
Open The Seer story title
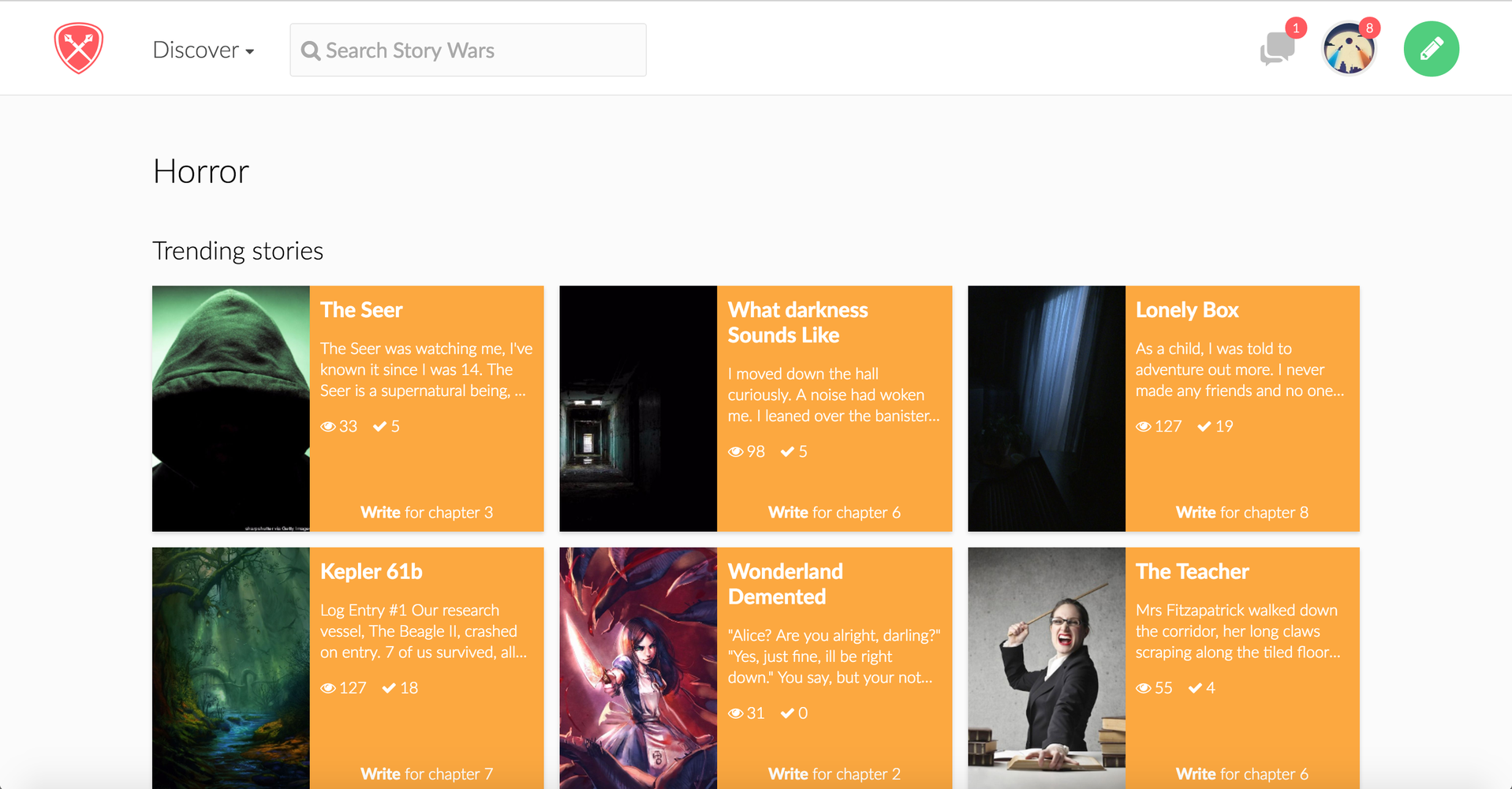(361, 310)
